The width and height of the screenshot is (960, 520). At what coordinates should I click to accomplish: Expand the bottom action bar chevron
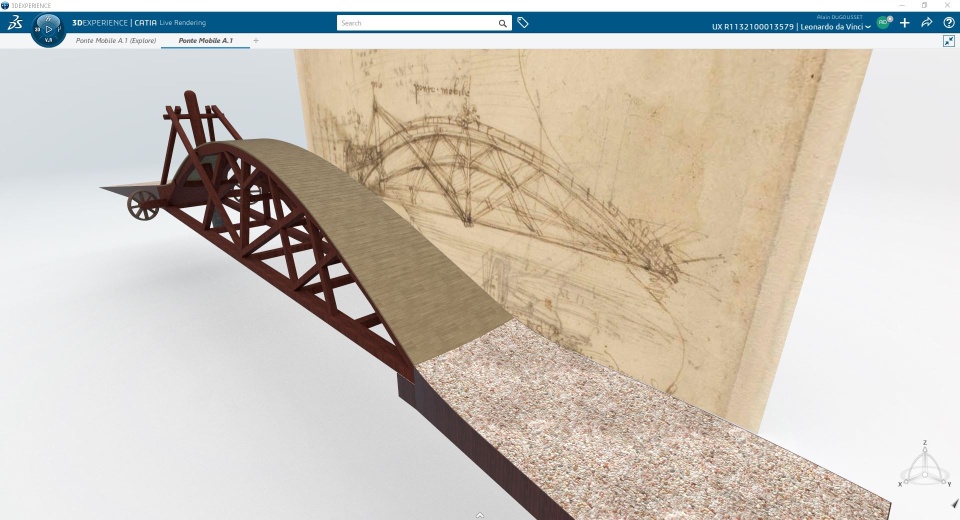(x=480, y=516)
